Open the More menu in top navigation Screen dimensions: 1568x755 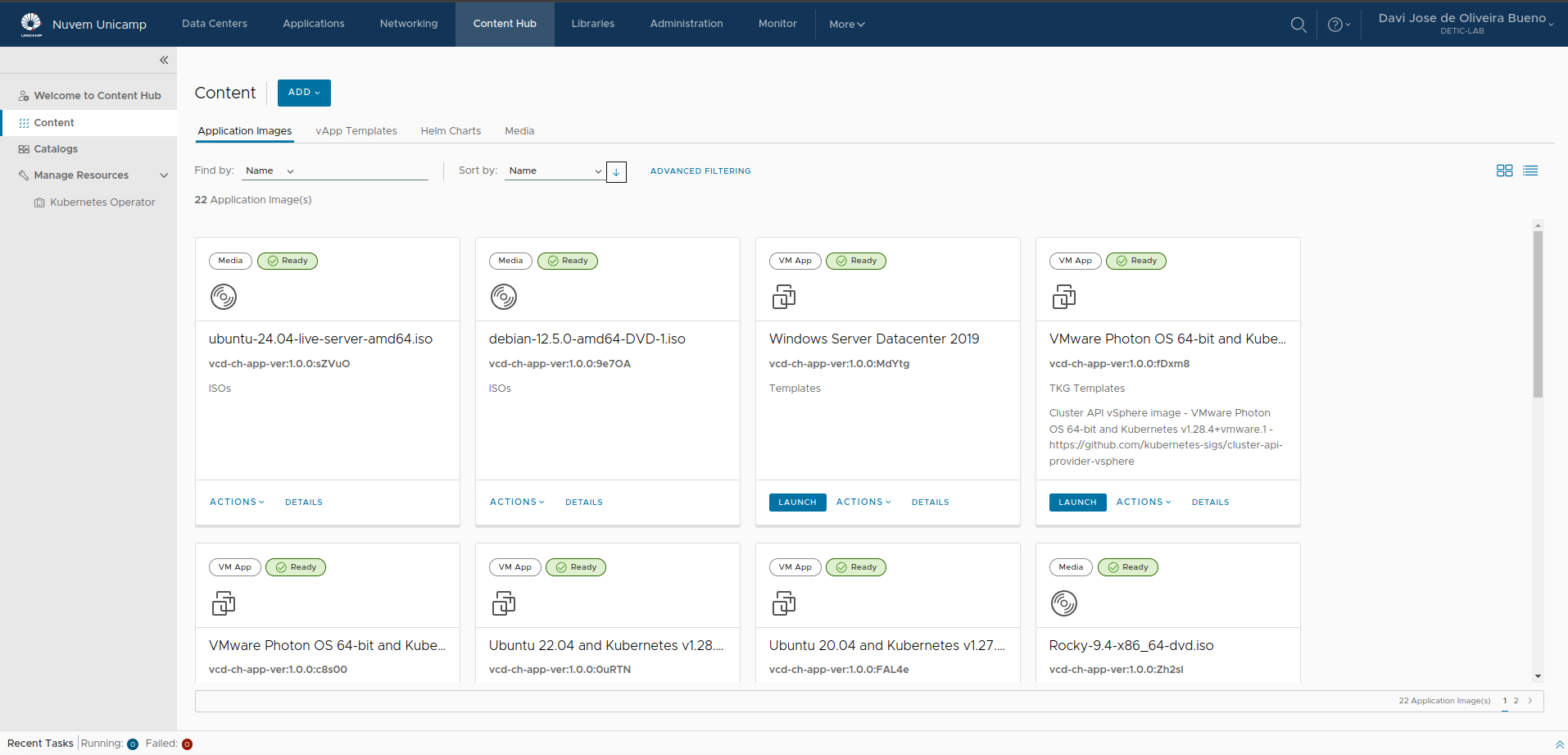tap(846, 25)
